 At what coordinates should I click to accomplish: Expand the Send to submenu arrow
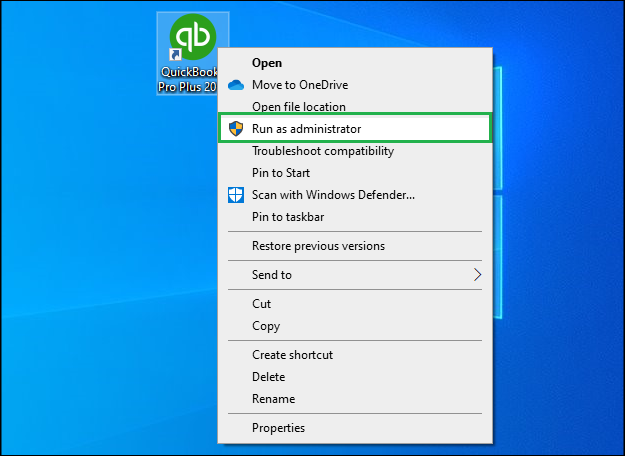(x=477, y=275)
